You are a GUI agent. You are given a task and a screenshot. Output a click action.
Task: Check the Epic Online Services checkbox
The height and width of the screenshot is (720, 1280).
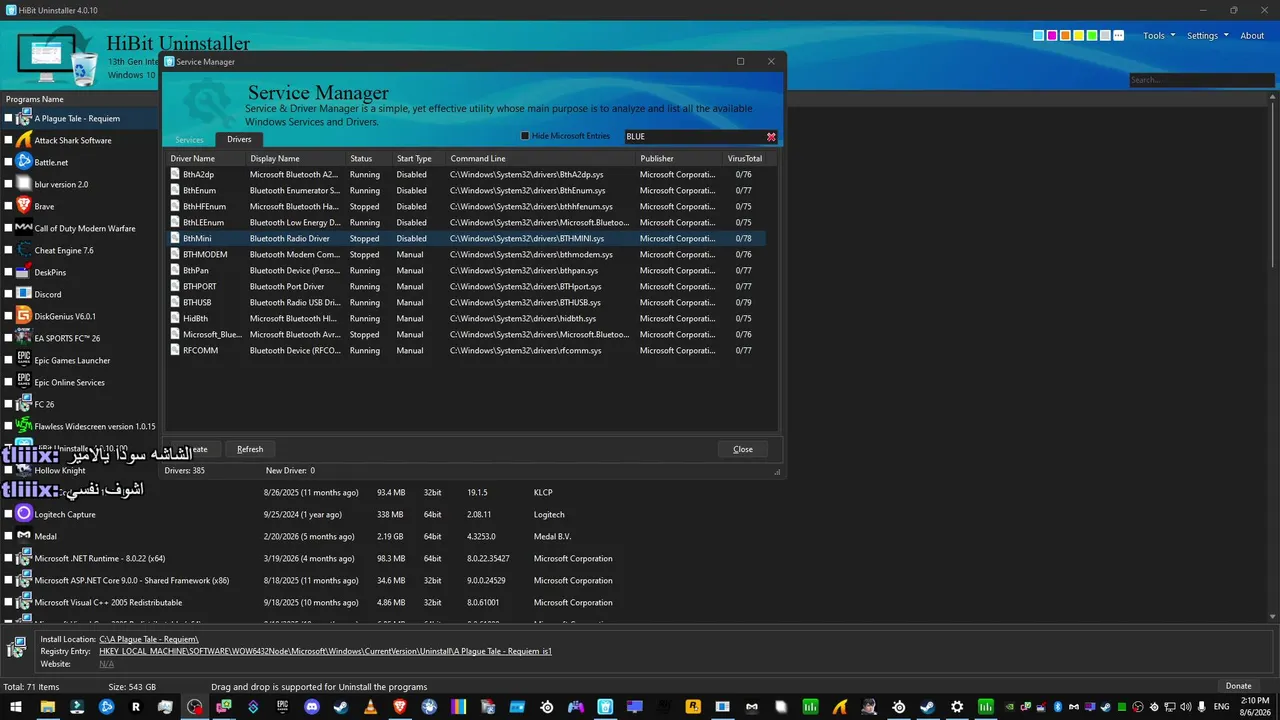pos(9,382)
